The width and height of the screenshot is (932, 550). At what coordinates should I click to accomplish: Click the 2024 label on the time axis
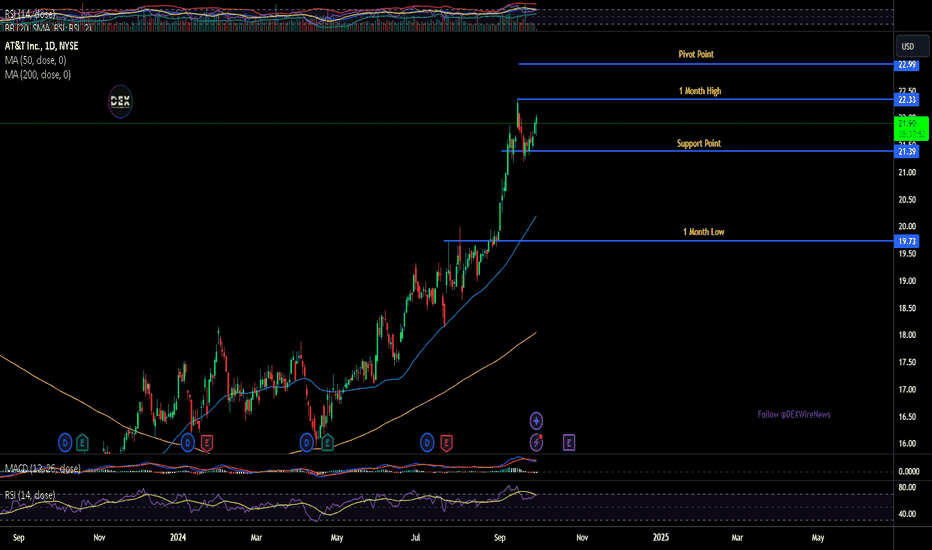pyautogui.click(x=178, y=537)
